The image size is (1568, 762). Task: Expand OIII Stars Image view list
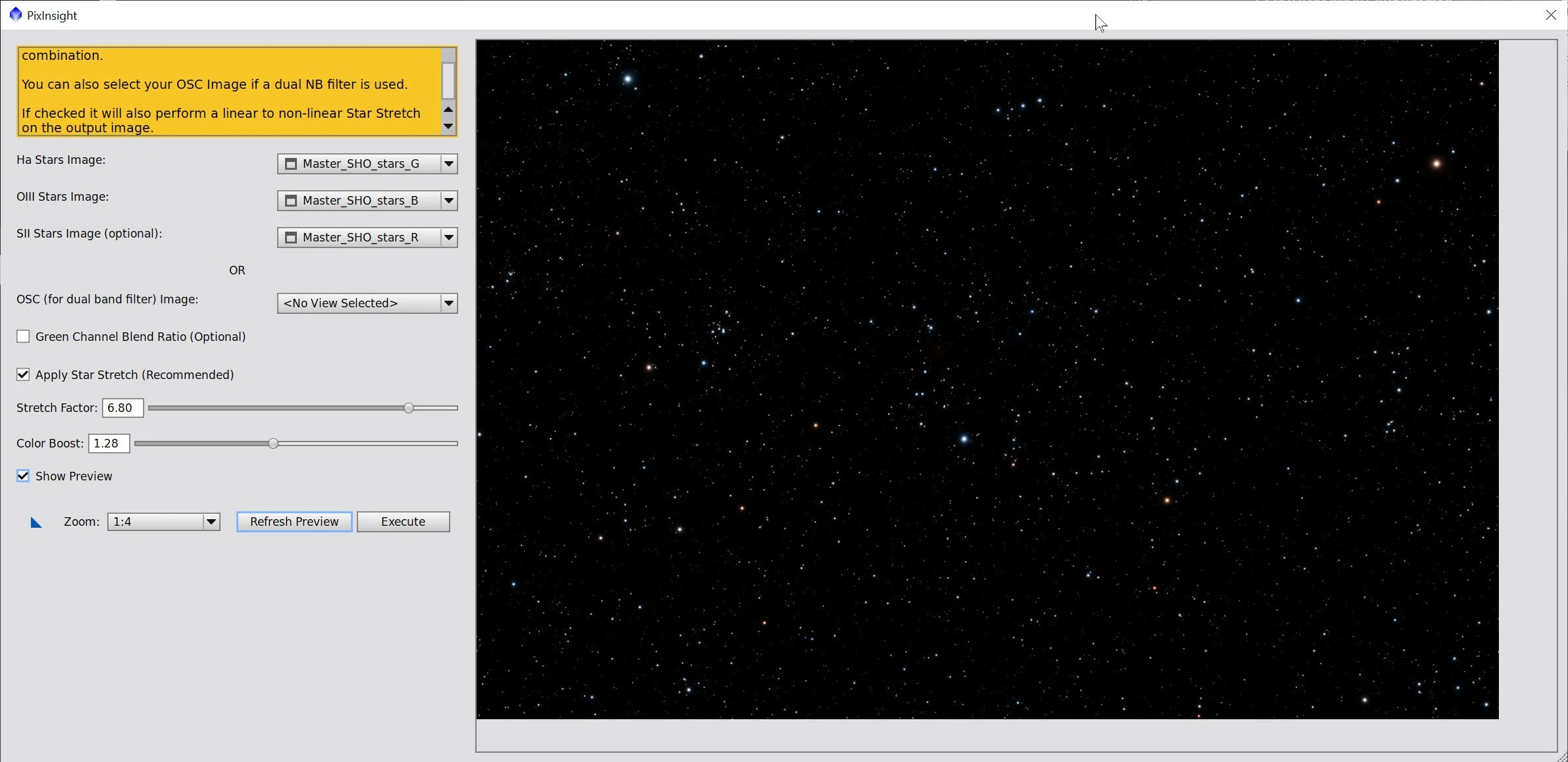(x=449, y=201)
